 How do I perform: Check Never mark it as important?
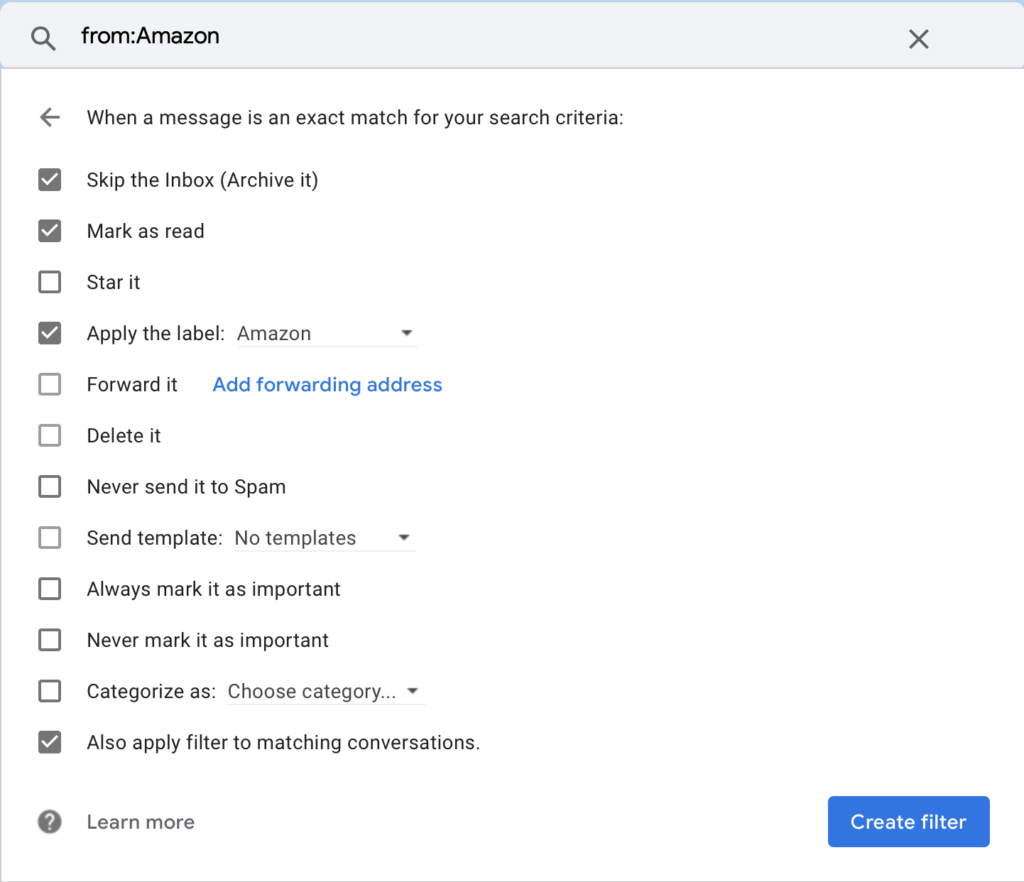tap(50, 640)
